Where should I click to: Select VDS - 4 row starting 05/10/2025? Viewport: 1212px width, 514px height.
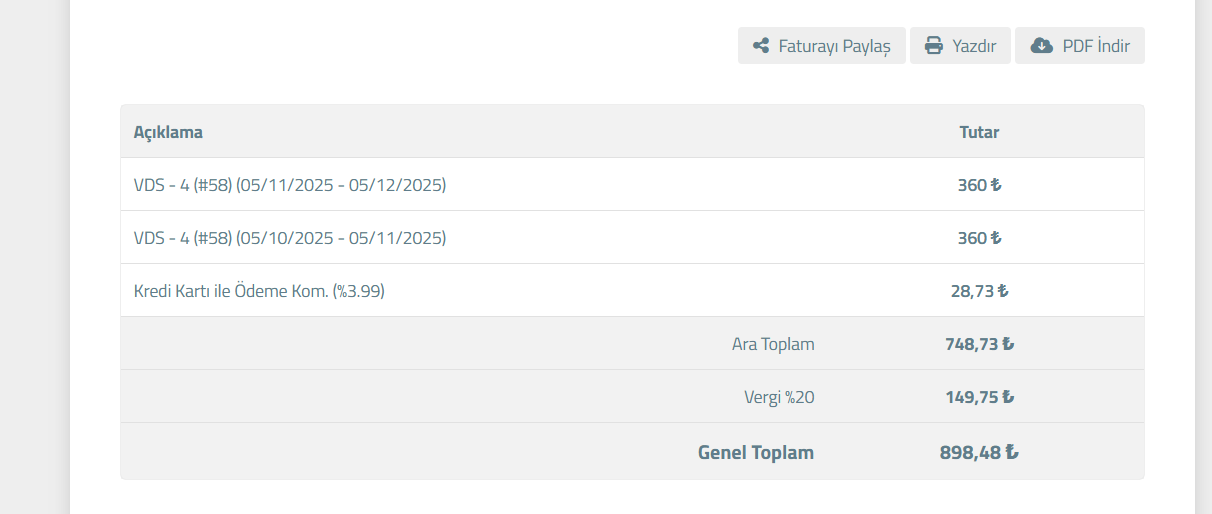click(x=632, y=238)
